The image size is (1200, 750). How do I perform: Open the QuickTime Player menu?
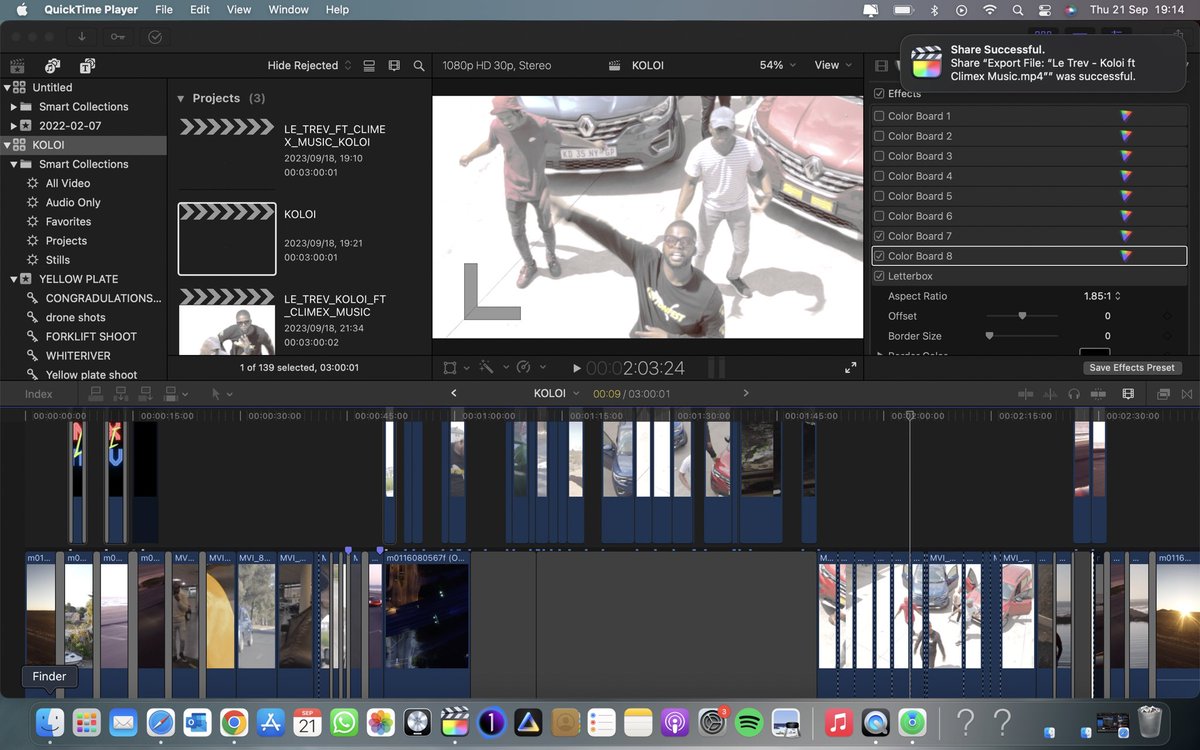(x=91, y=9)
